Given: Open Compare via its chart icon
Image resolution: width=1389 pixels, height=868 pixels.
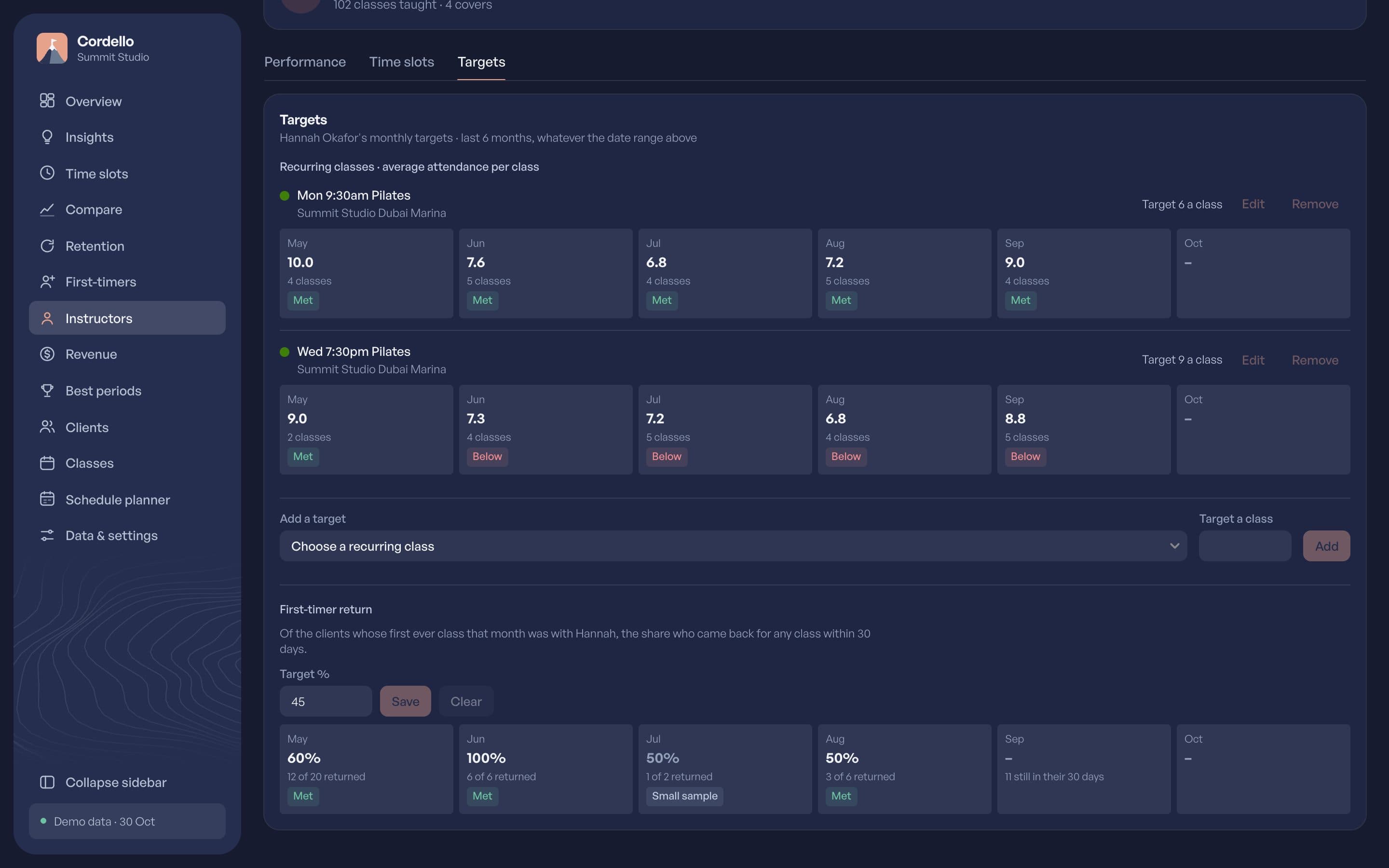Looking at the screenshot, I should [x=47, y=210].
